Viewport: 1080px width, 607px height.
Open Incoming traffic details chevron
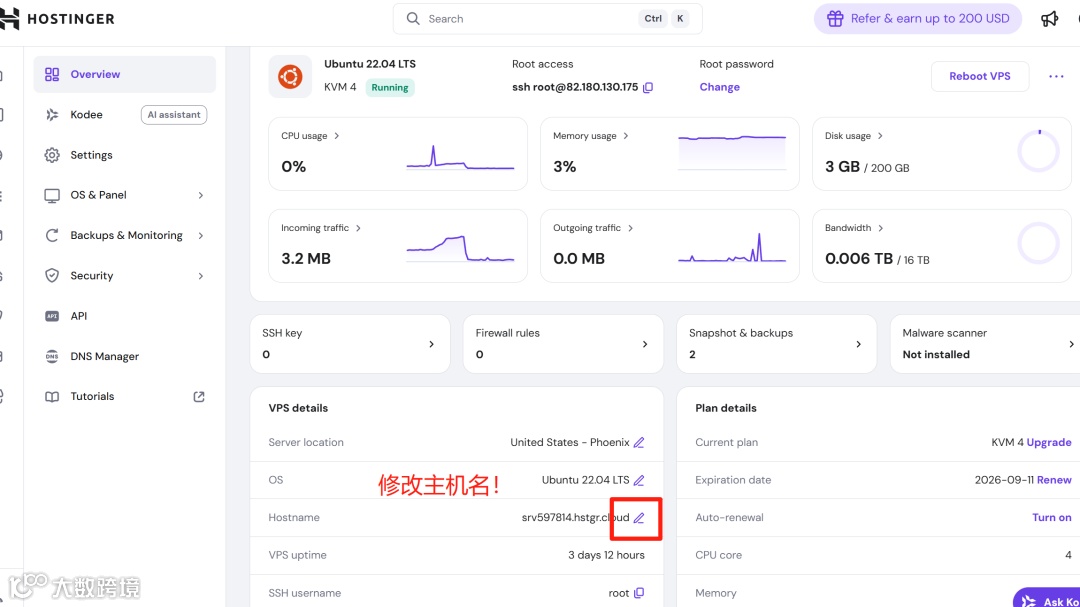[358, 228]
